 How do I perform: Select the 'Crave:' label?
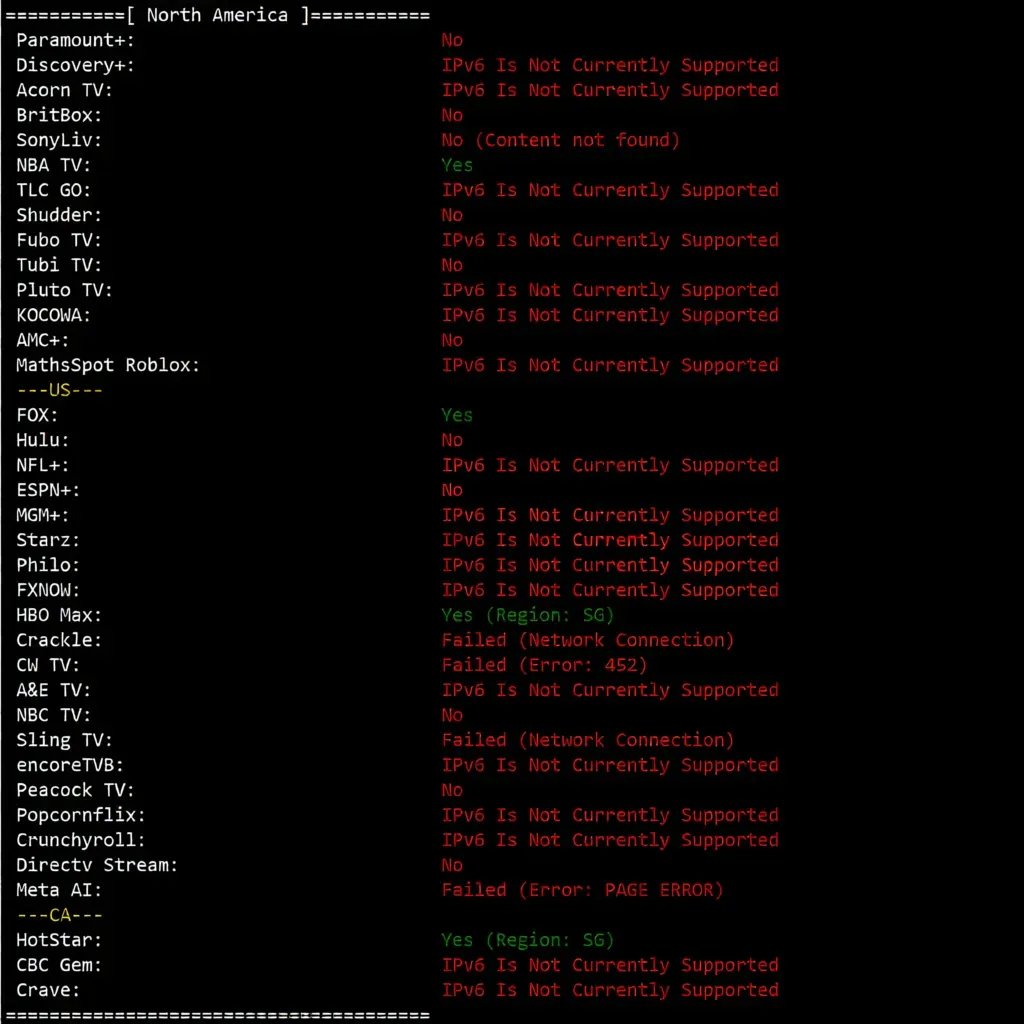[x=48, y=990]
